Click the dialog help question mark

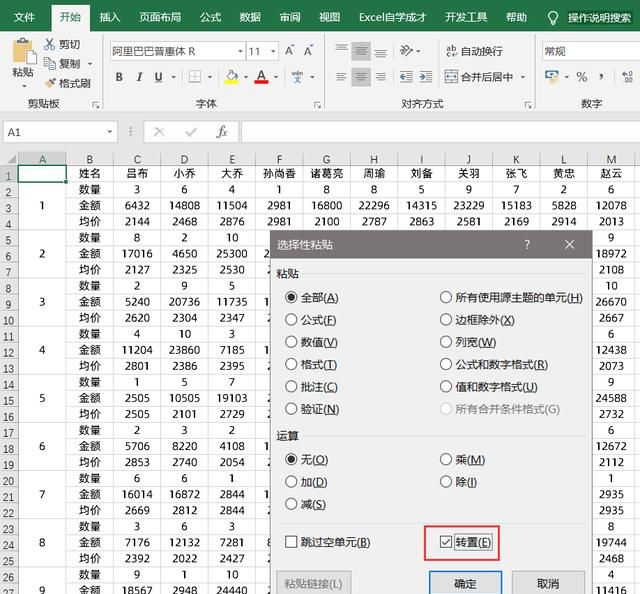[527, 245]
